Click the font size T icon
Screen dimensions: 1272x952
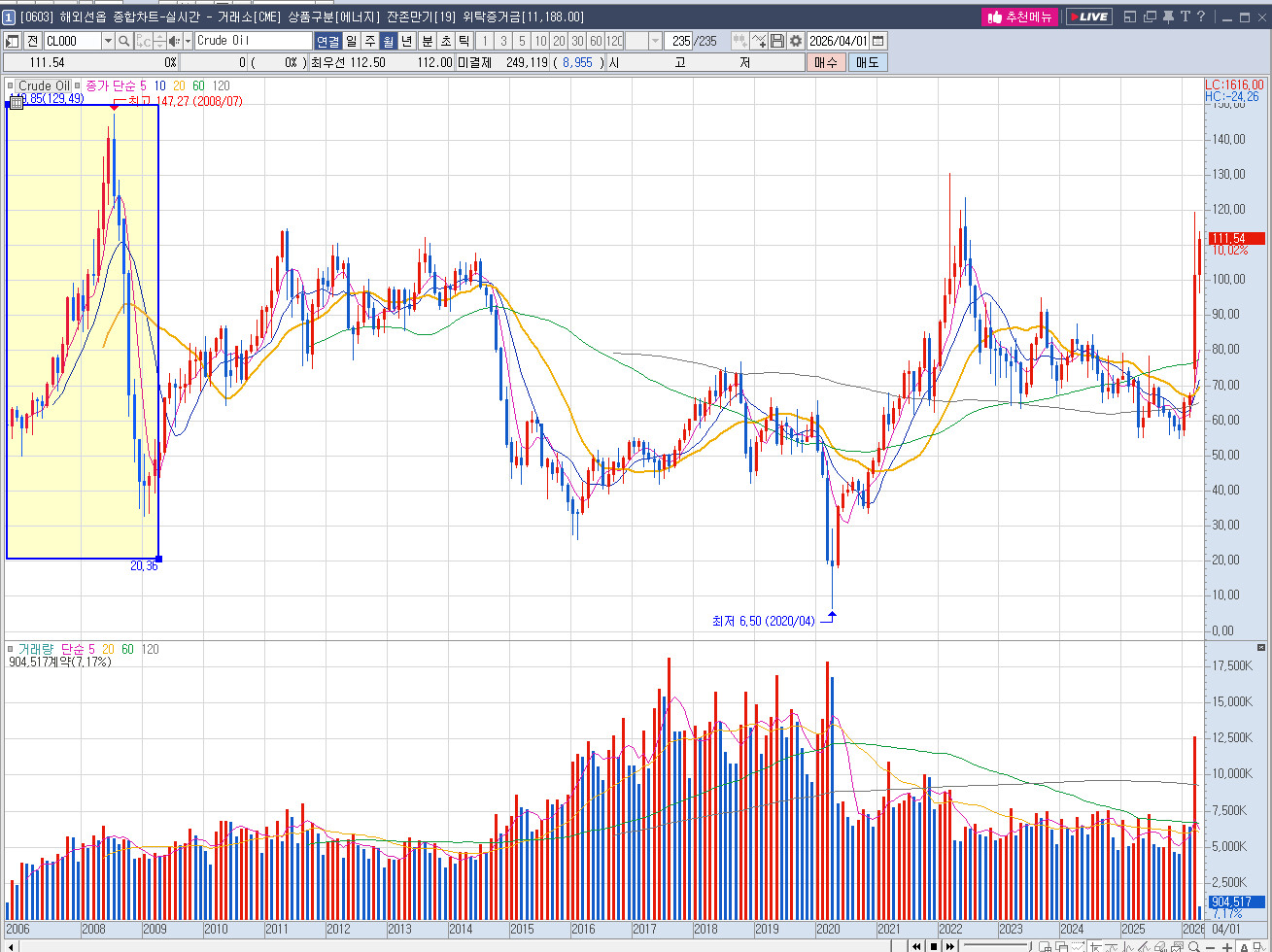[1186, 17]
